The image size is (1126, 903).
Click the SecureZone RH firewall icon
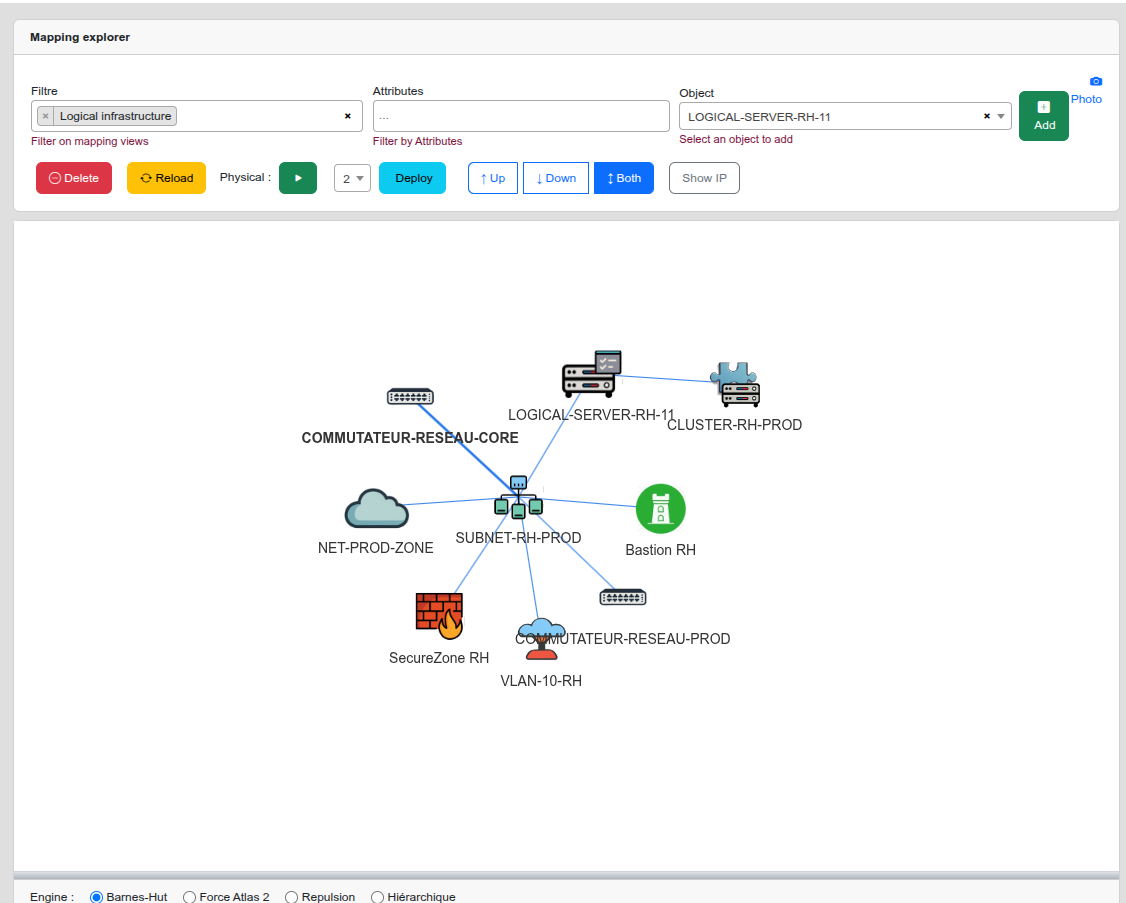(439, 616)
